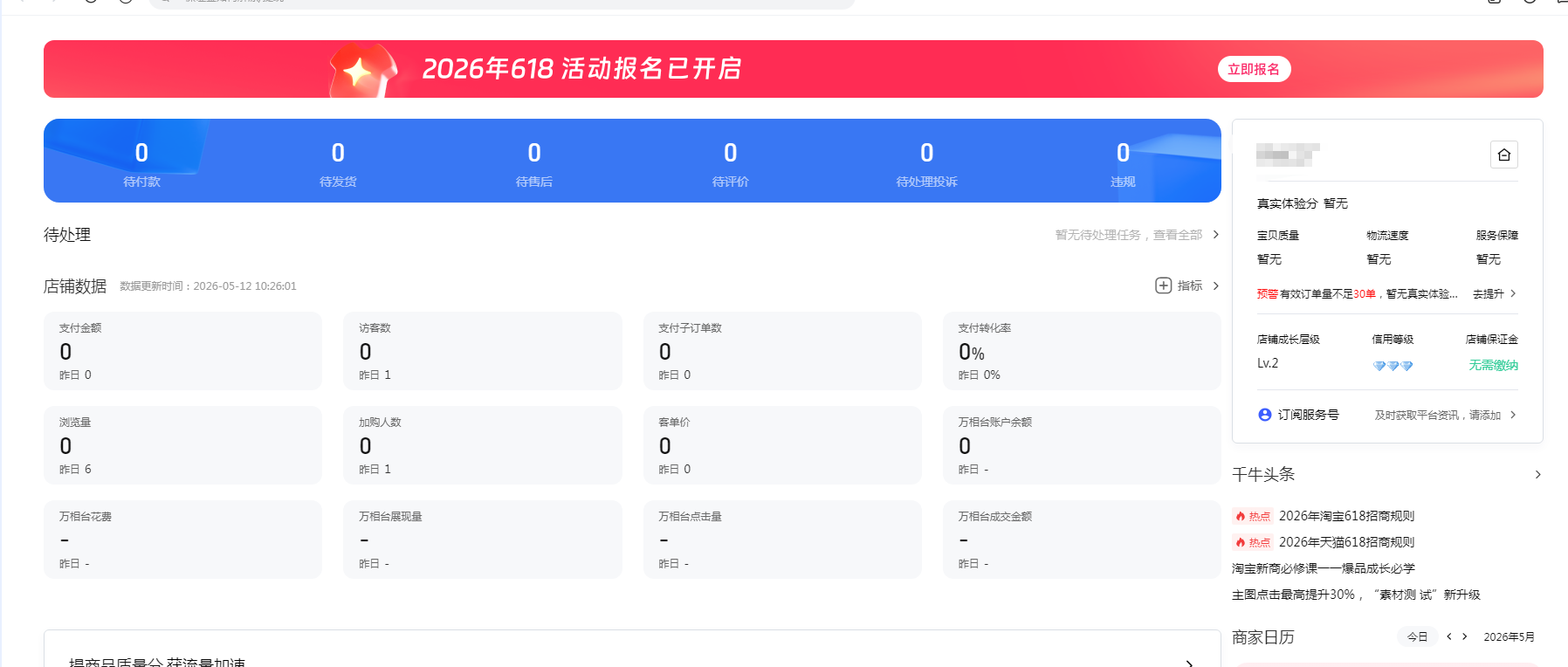Screen dimensions: 1568x667
Task: Open 2026年淘宝618招商规则 headline
Action: [x=1346, y=516]
